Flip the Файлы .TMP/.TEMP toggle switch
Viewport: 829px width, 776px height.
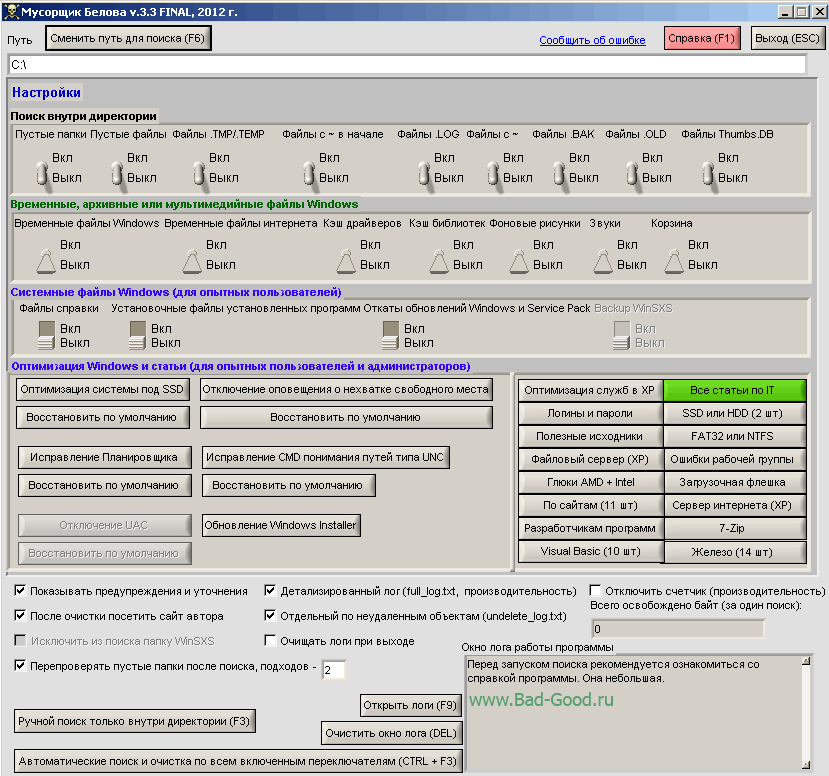click(x=199, y=173)
